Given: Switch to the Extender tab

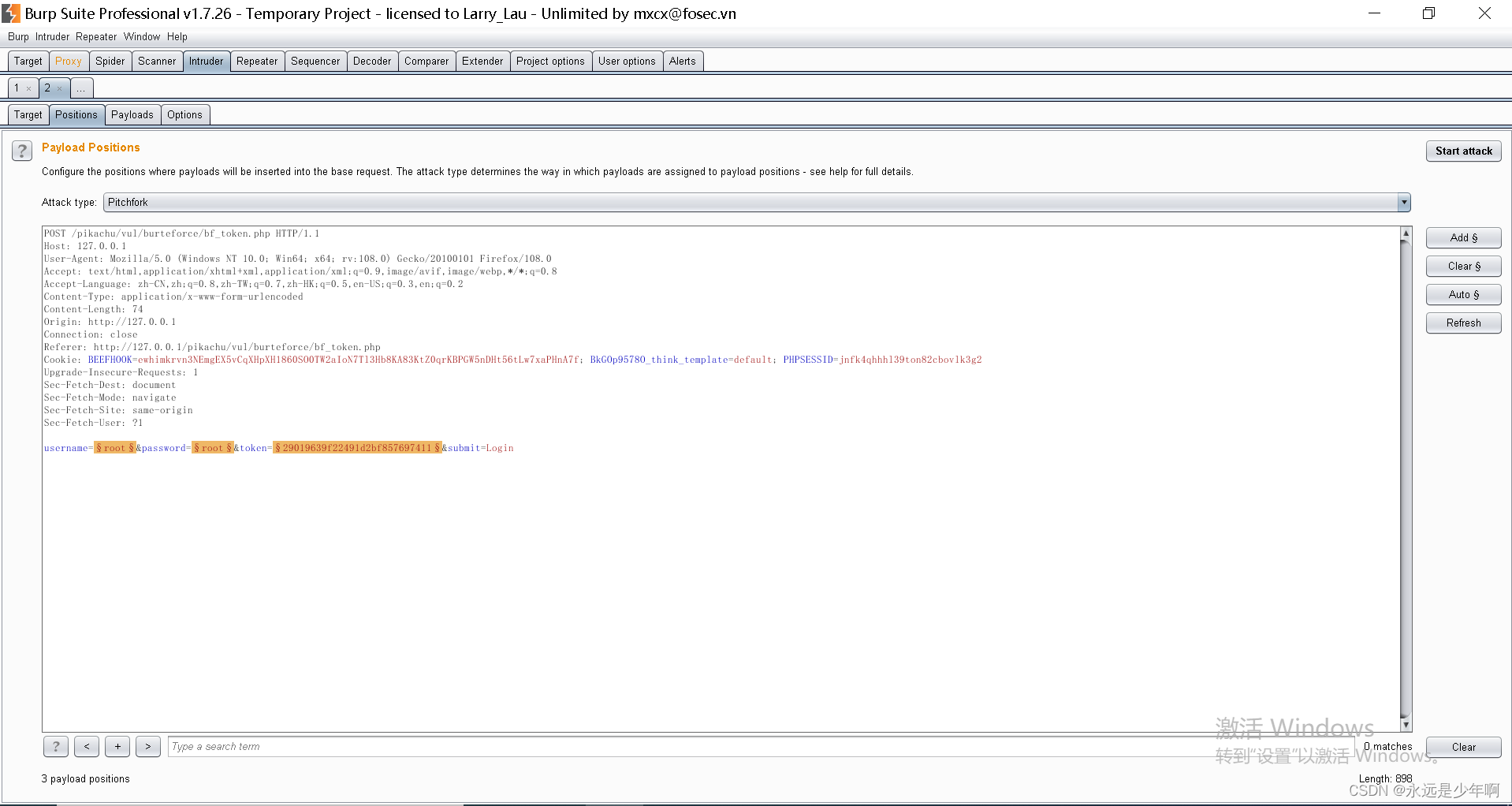Looking at the screenshot, I should click(x=482, y=61).
